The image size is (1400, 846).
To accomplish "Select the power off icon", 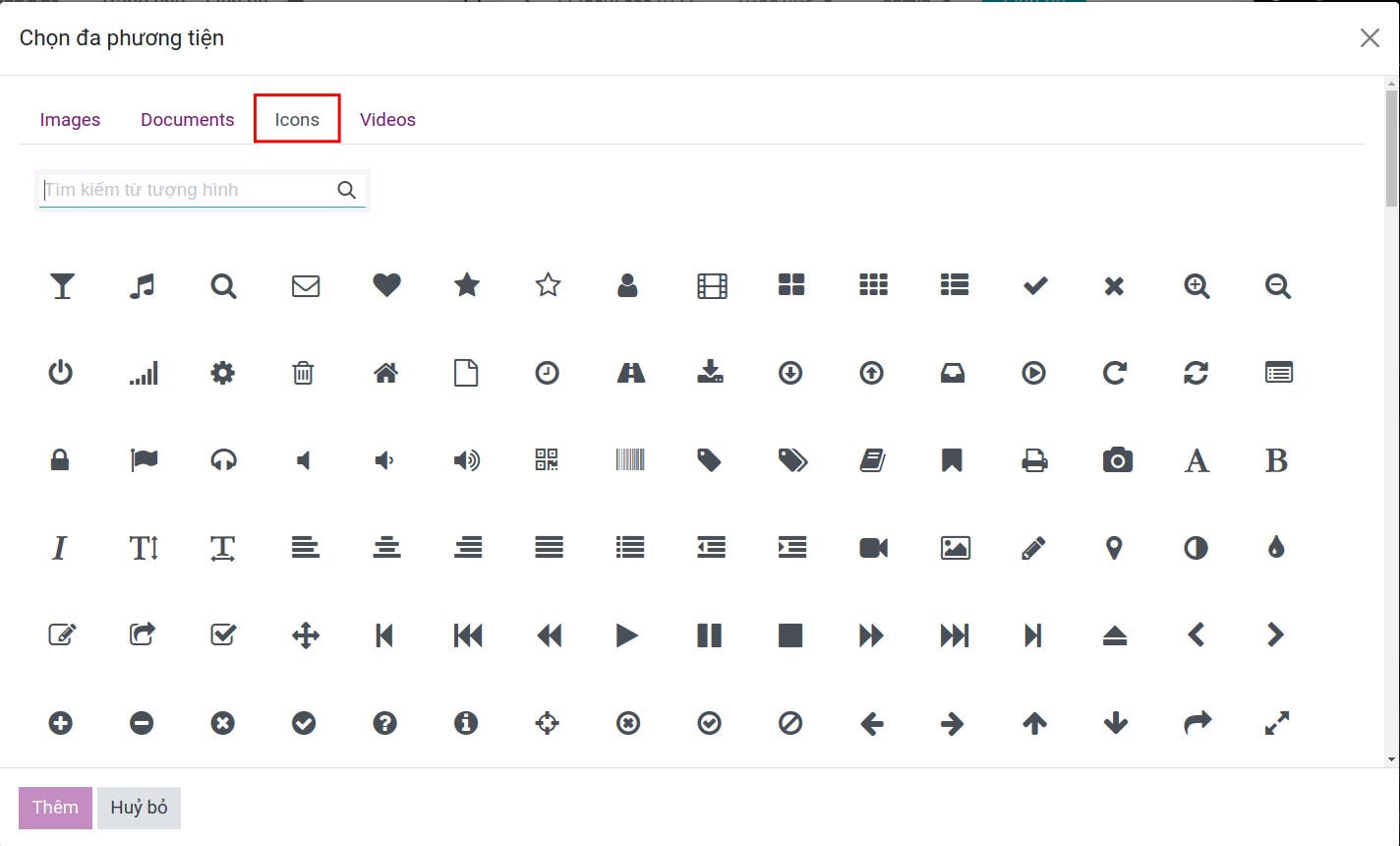I will pos(61,373).
